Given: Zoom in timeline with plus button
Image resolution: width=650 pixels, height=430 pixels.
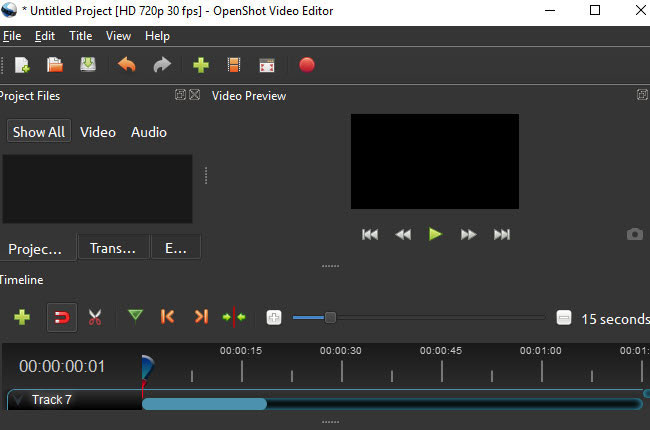Looking at the screenshot, I should pos(274,318).
